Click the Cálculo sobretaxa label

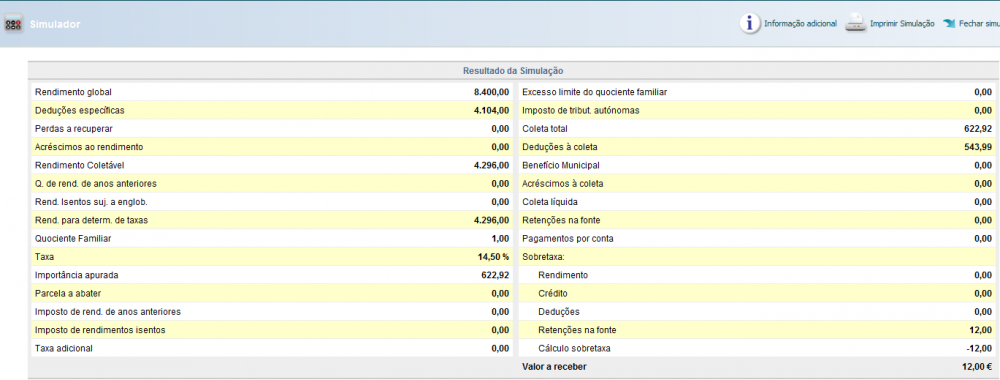tap(575, 349)
